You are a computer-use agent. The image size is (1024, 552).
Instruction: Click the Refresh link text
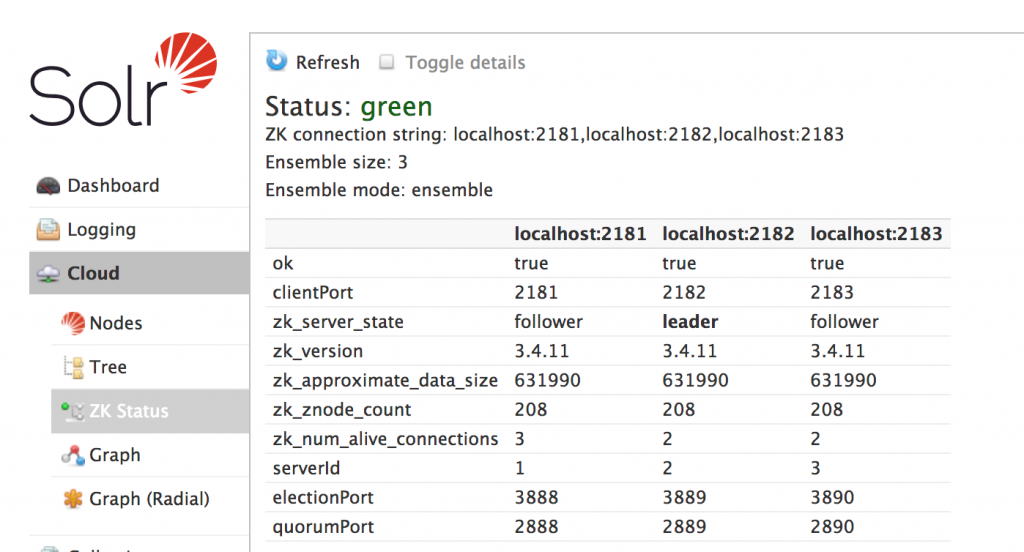[x=327, y=63]
